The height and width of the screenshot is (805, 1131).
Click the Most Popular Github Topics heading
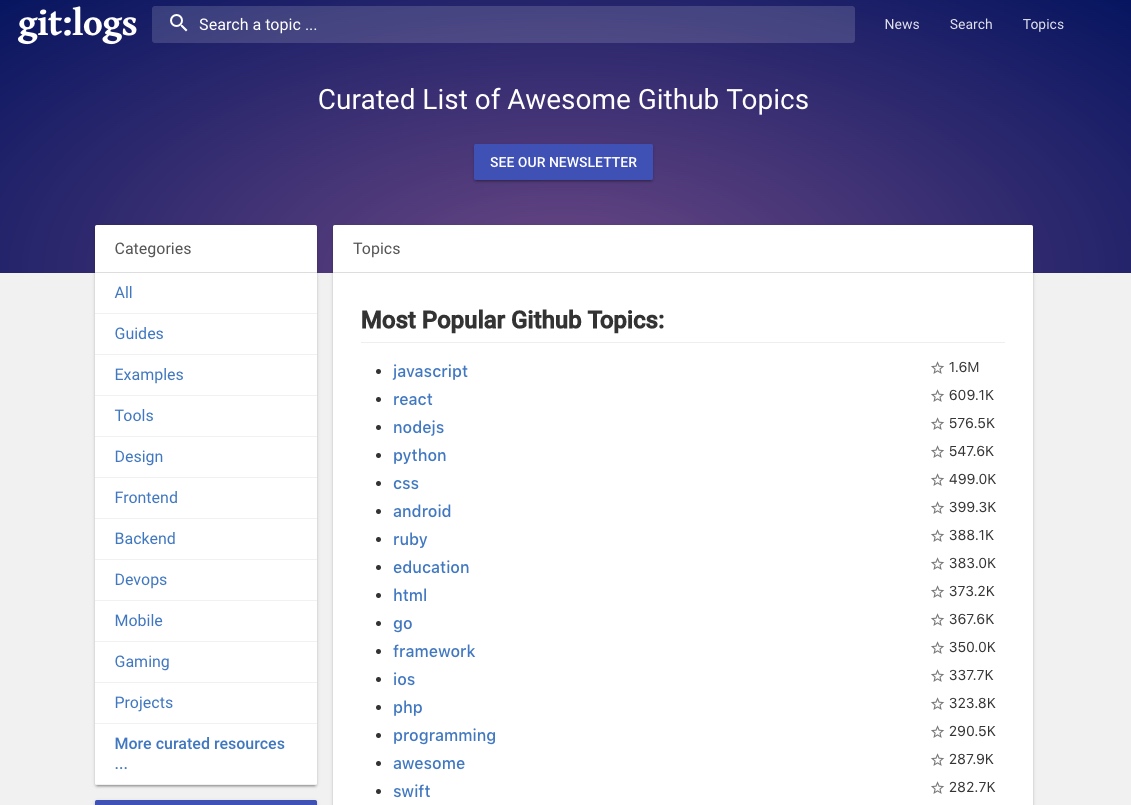tap(512, 320)
